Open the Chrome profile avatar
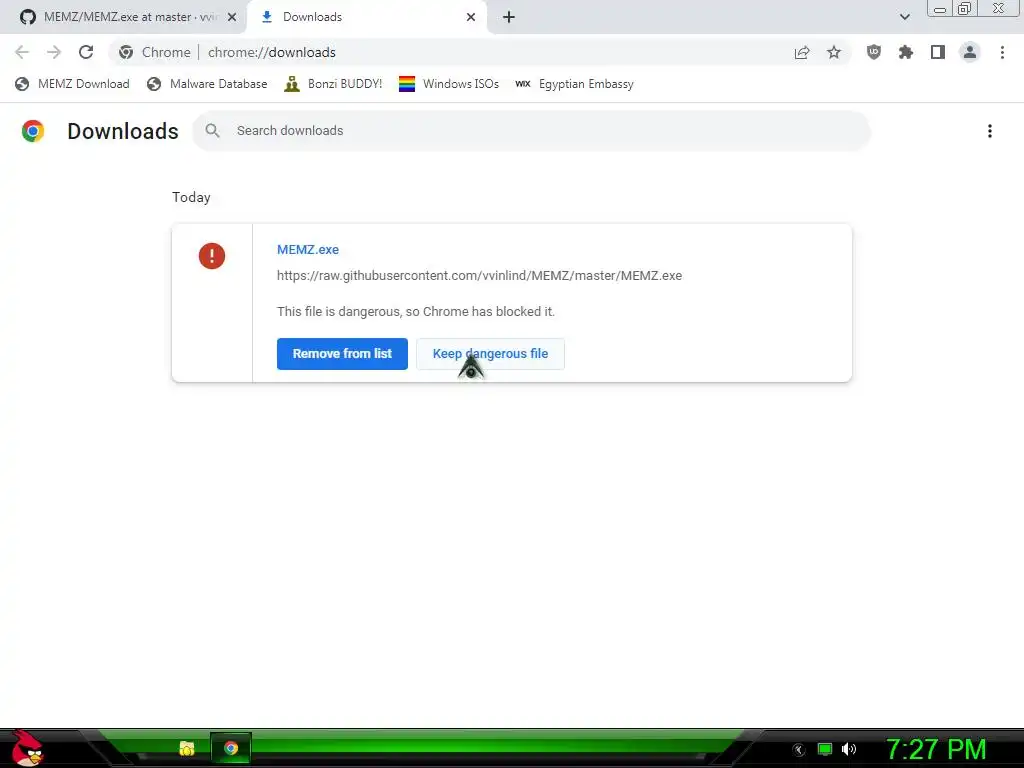 pos(970,52)
